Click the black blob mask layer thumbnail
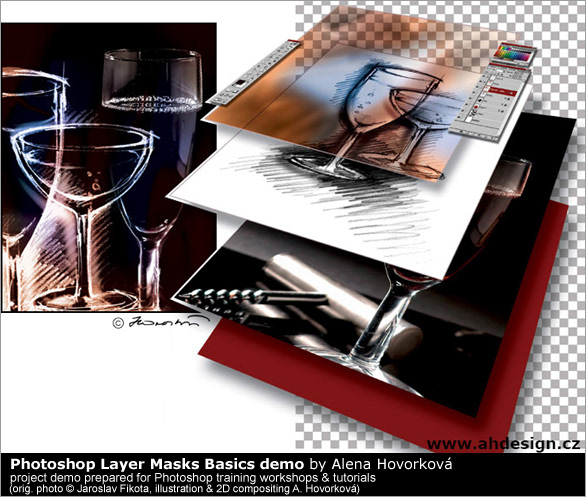 coord(480,100)
